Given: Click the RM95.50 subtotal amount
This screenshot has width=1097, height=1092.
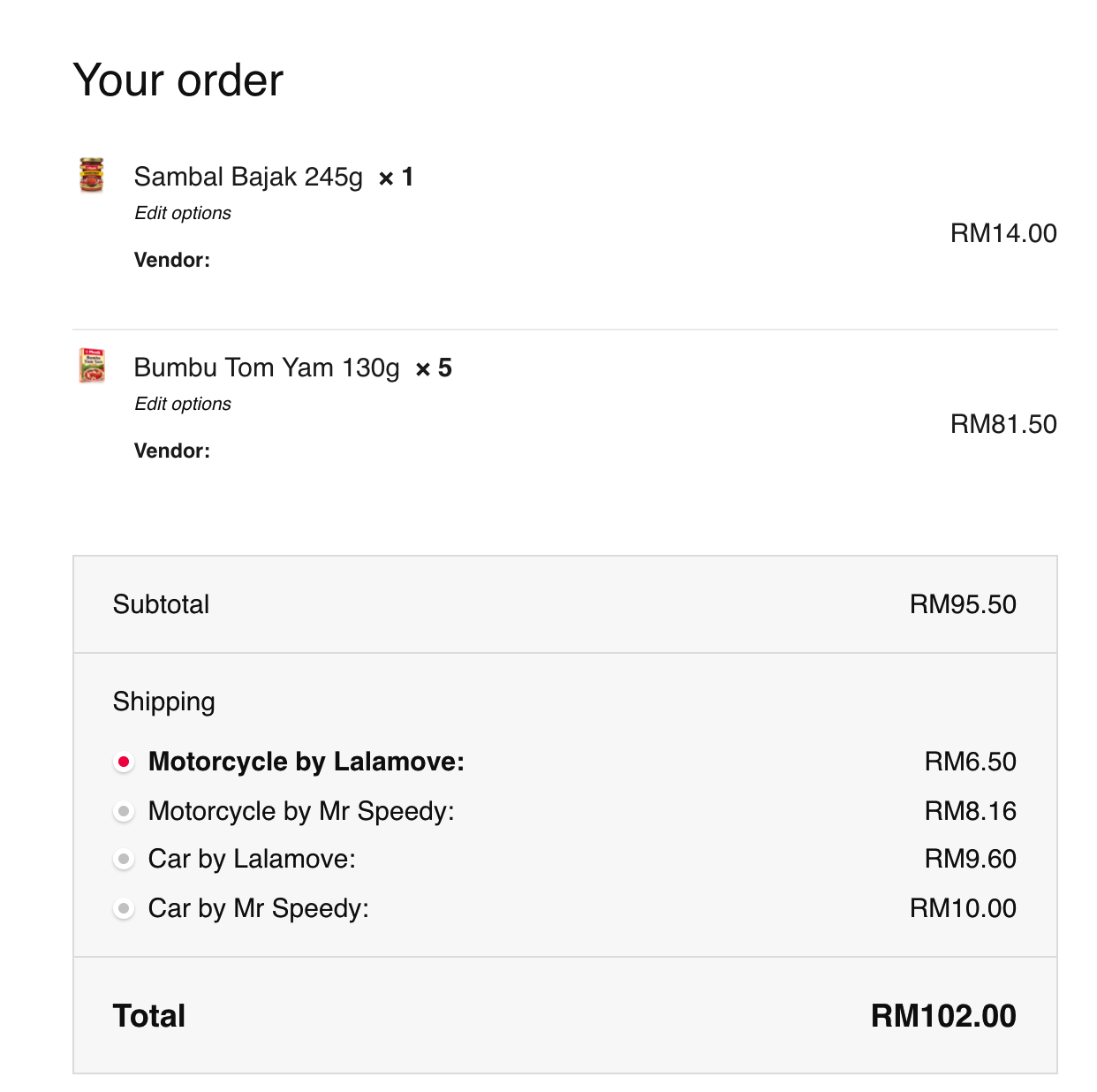Looking at the screenshot, I should click(x=963, y=604).
